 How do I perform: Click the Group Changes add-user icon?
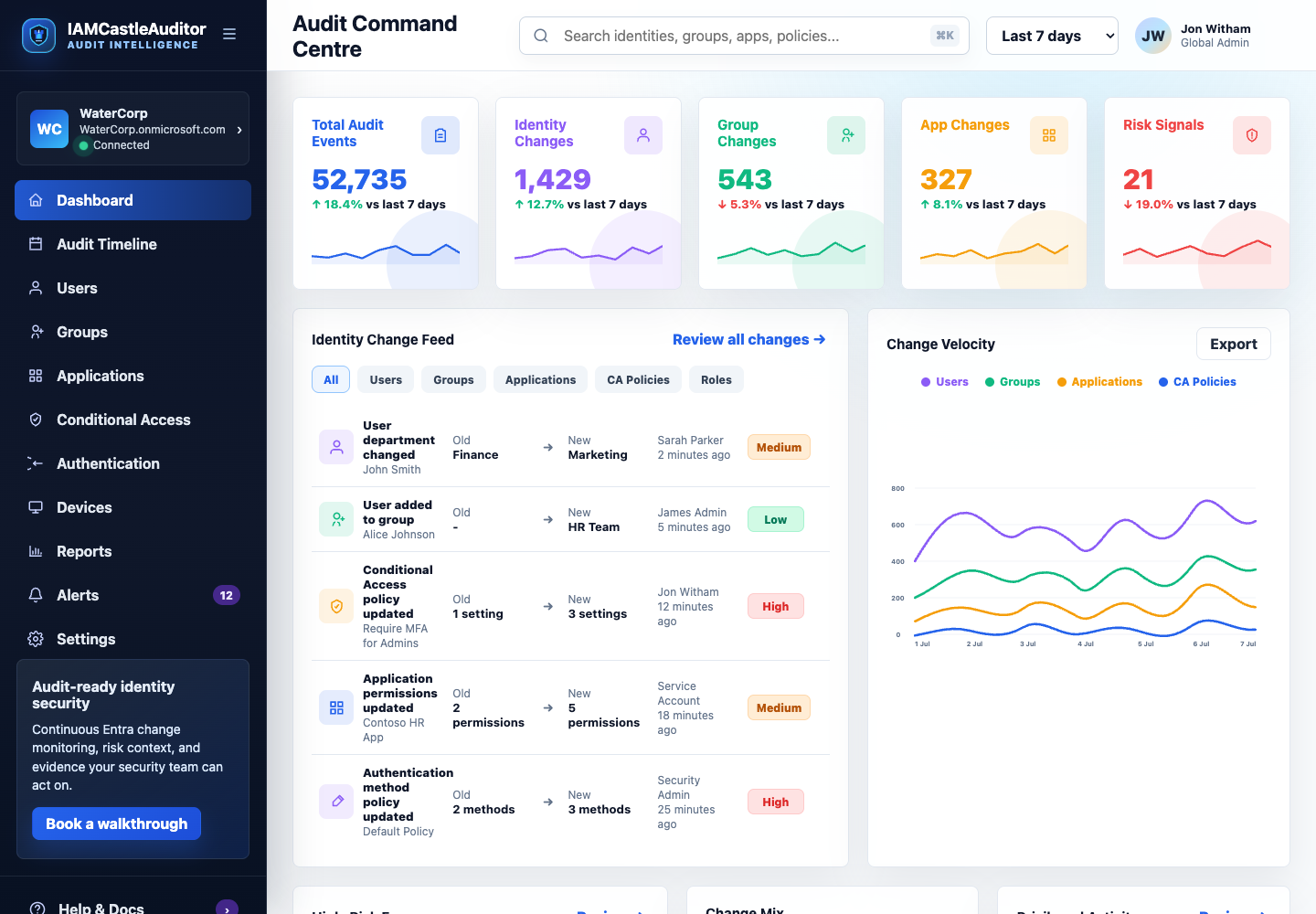click(846, 135)
